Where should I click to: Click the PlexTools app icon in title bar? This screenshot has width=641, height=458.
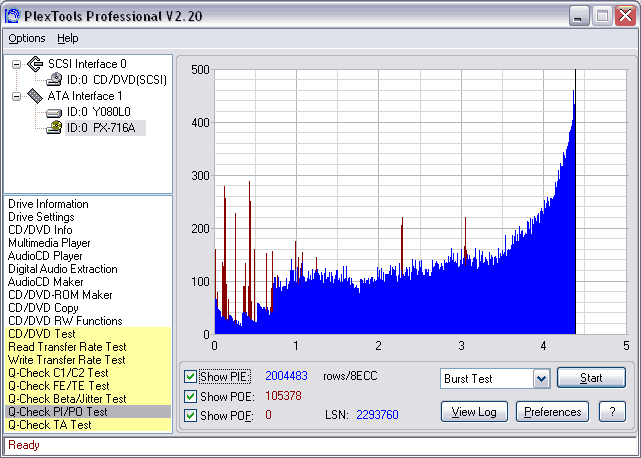tap(13, 16)
